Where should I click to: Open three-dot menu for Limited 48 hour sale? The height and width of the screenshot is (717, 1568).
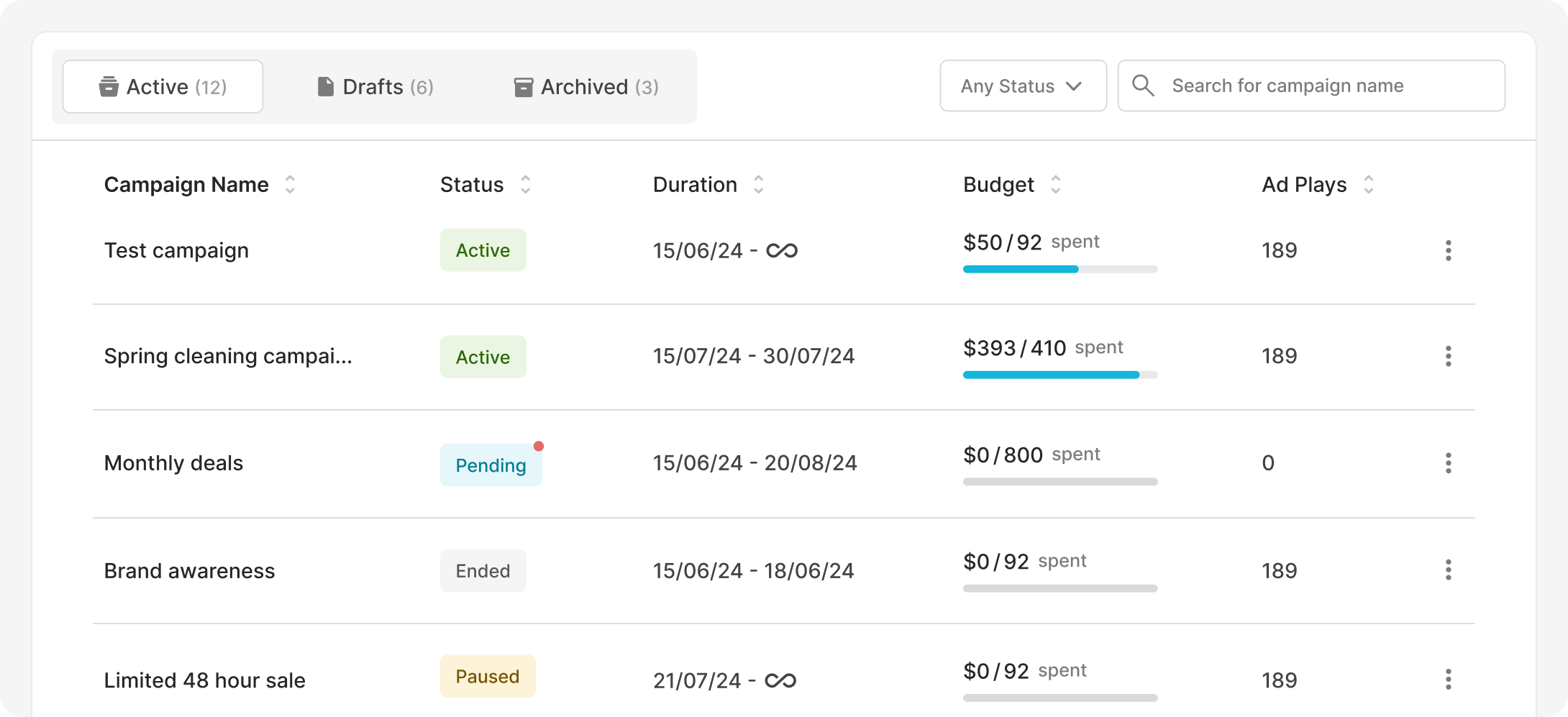coord(1448,680)
